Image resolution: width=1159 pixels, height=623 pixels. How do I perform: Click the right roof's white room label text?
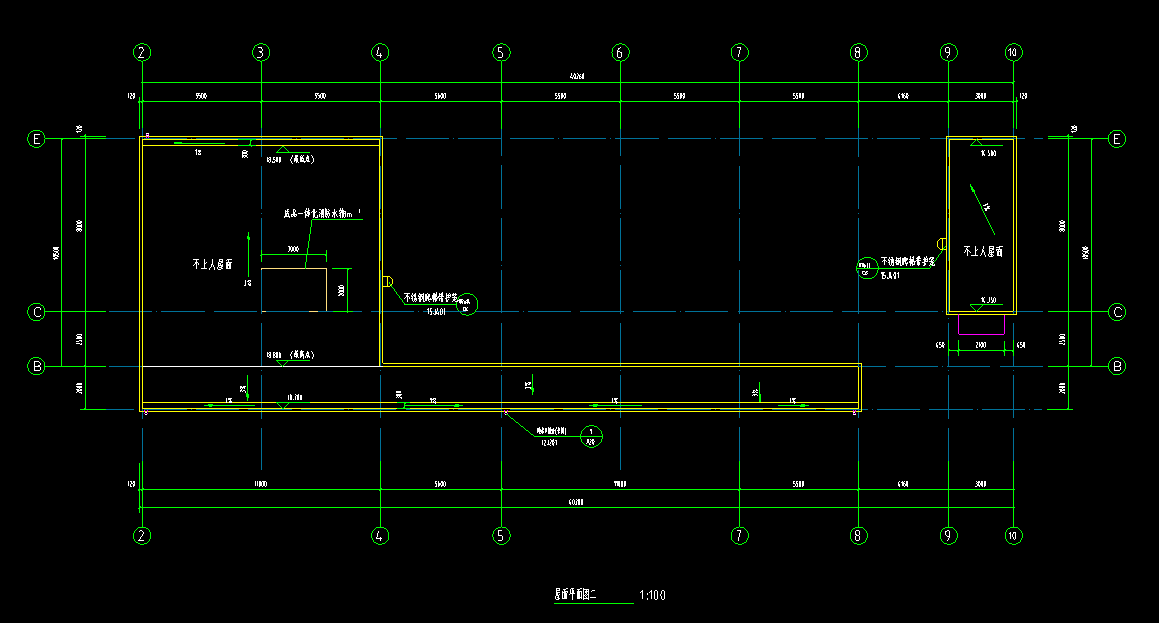[x=983, y=252]
